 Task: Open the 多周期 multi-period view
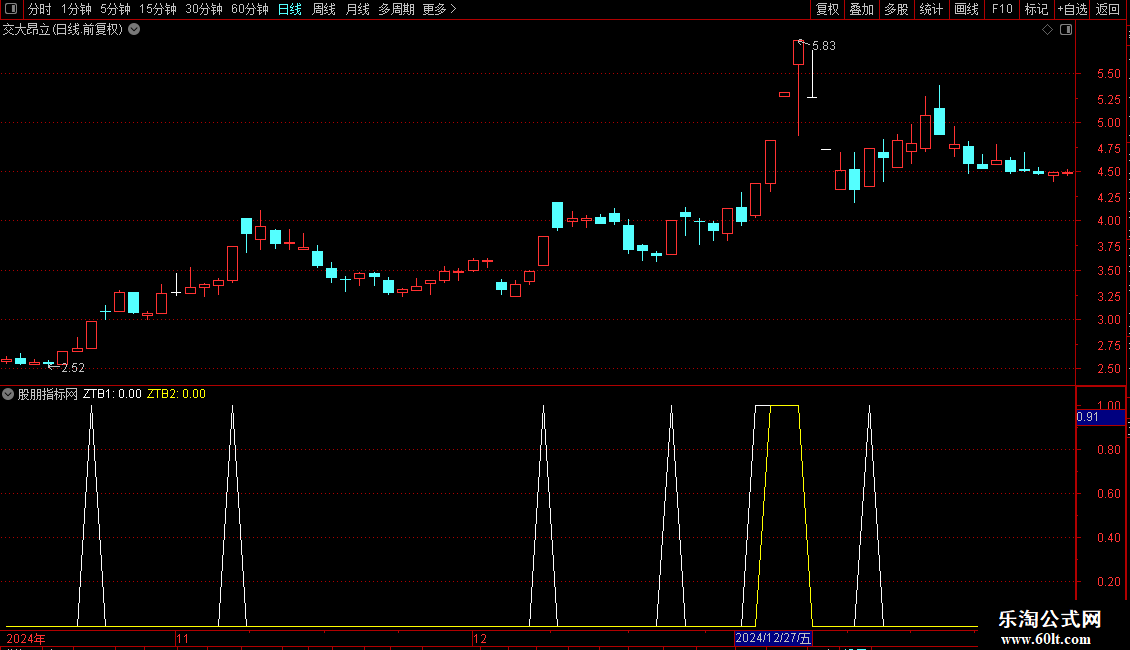[396, 9]
